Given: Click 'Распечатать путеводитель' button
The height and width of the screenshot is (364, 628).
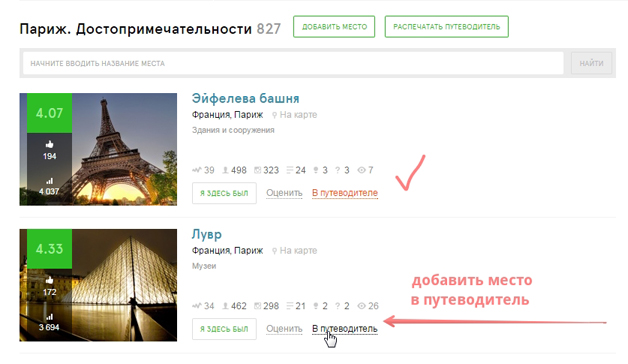Looking at the screenshot, I should click(447, 27).
